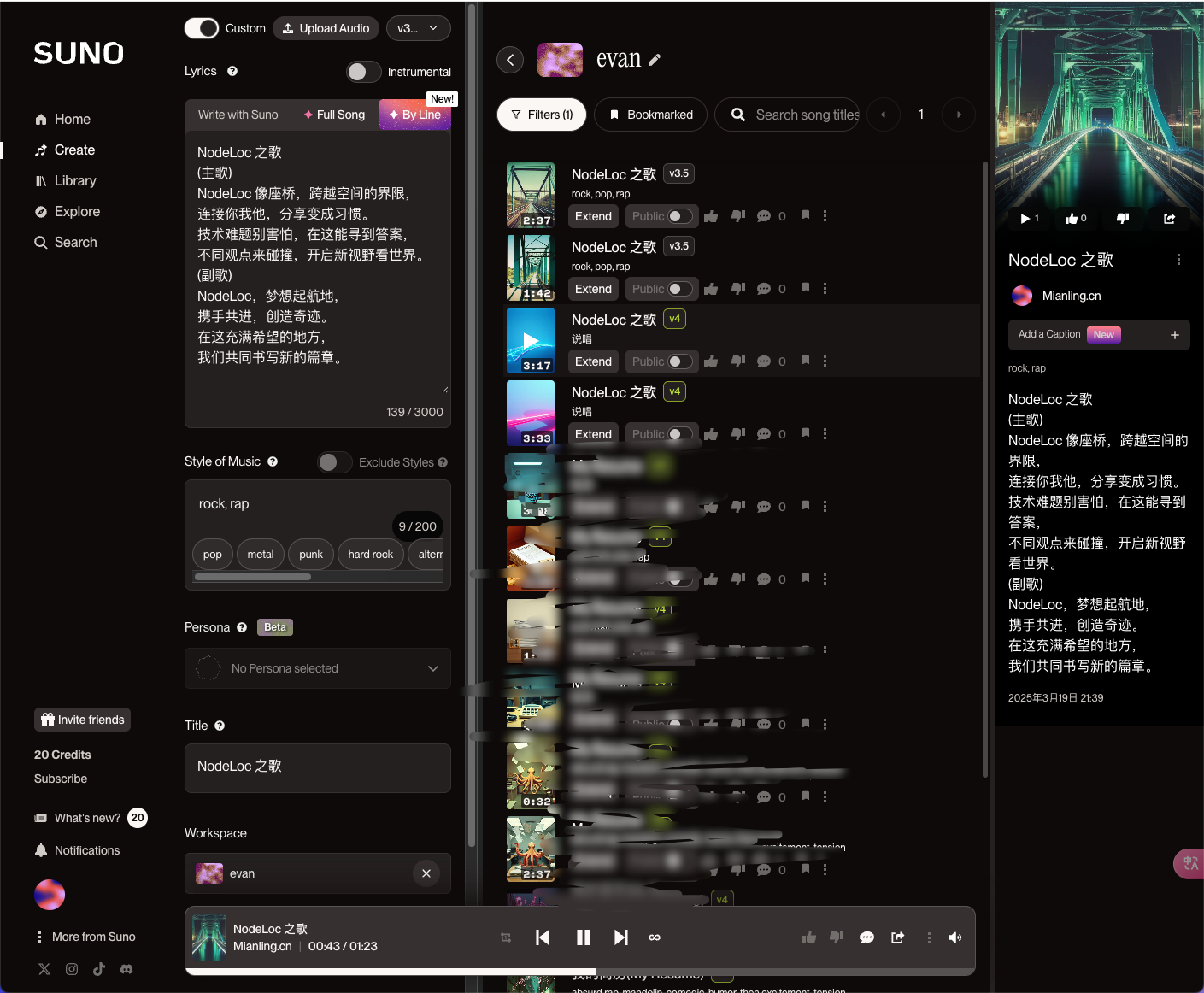Go back from evan workspace

tap(510, 59)
